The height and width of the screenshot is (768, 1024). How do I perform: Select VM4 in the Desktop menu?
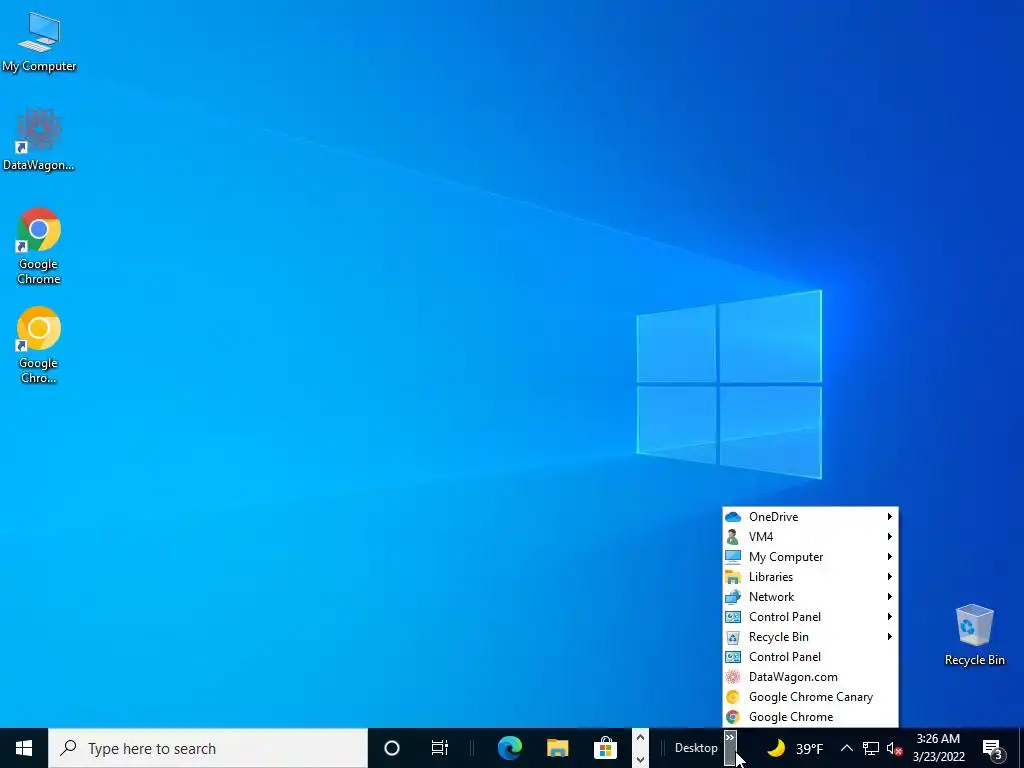coord(810,537)
